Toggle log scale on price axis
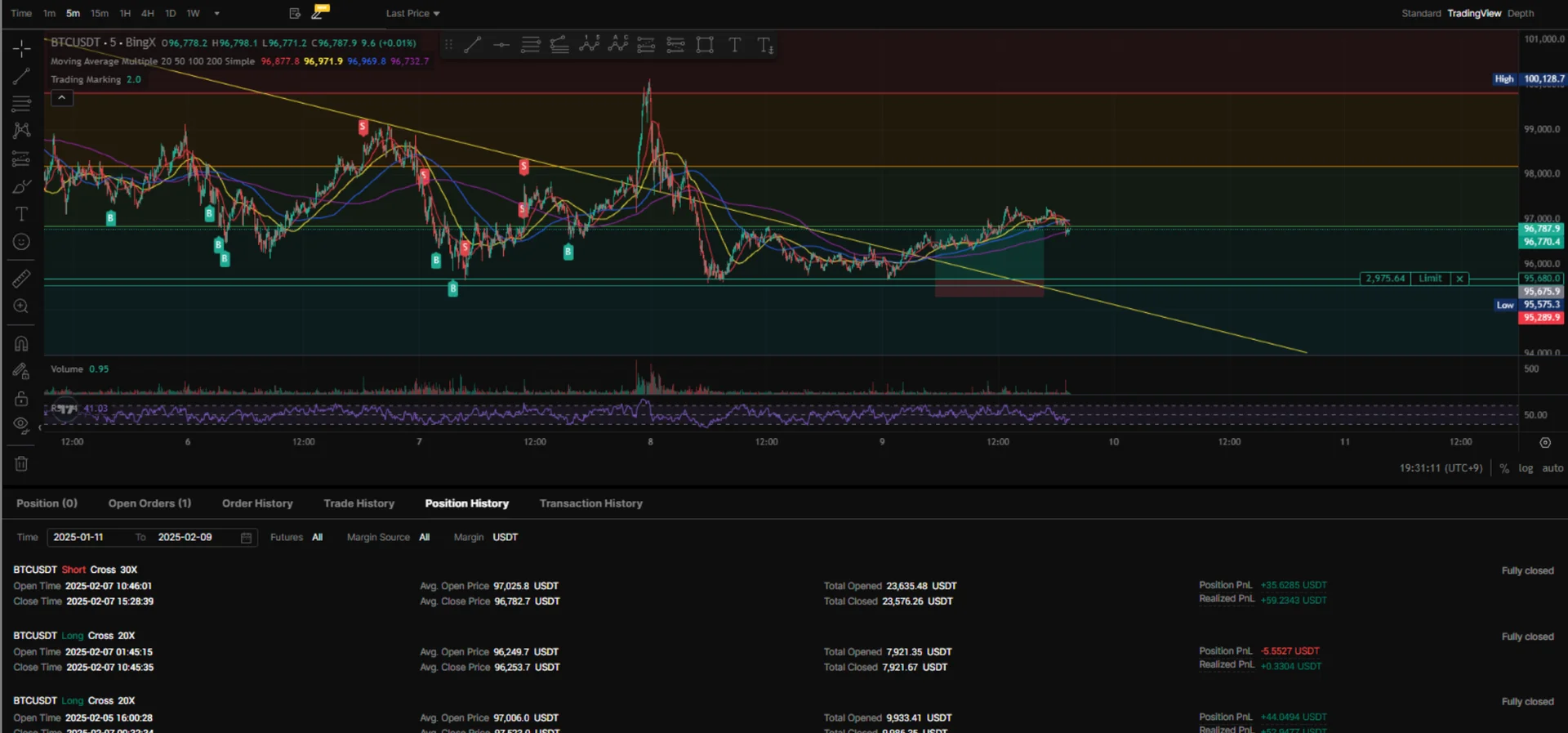 pyautogui.click(x=1526, y=468)
